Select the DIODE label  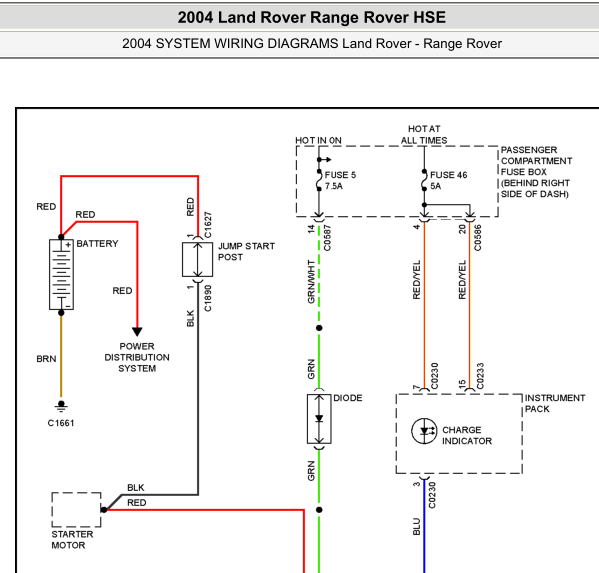point(348,398)
